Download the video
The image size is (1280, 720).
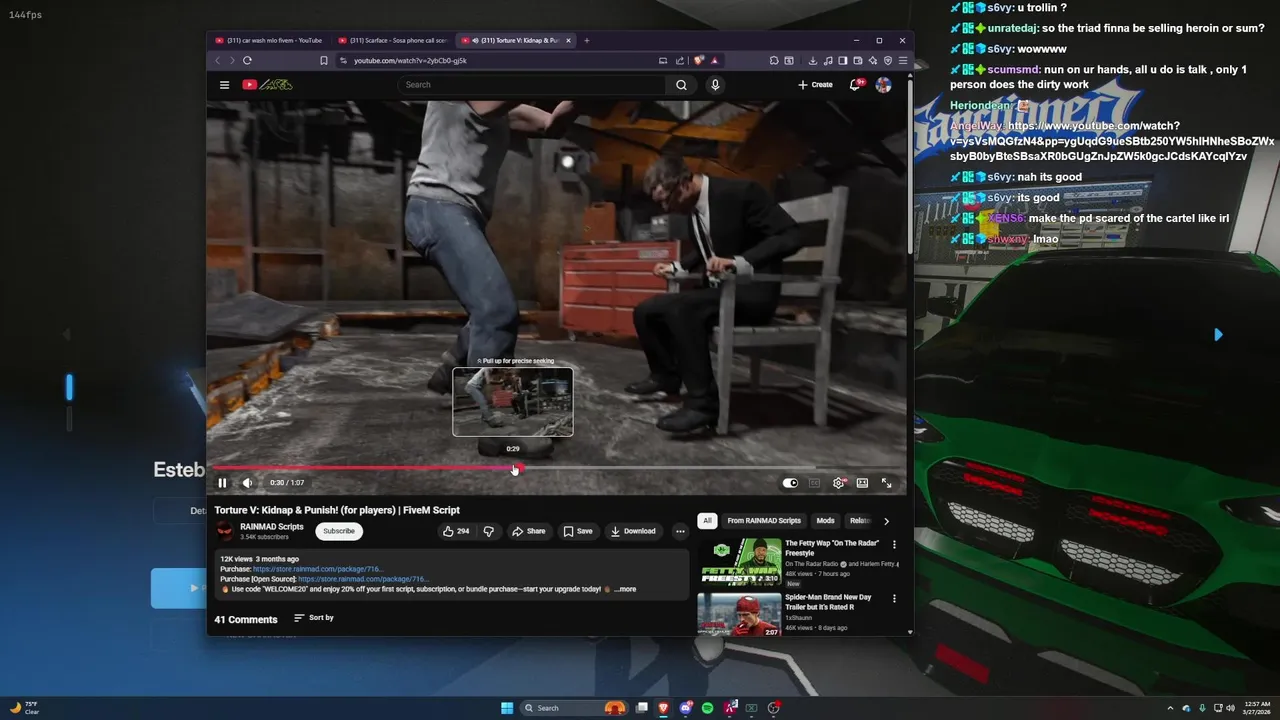633,531
